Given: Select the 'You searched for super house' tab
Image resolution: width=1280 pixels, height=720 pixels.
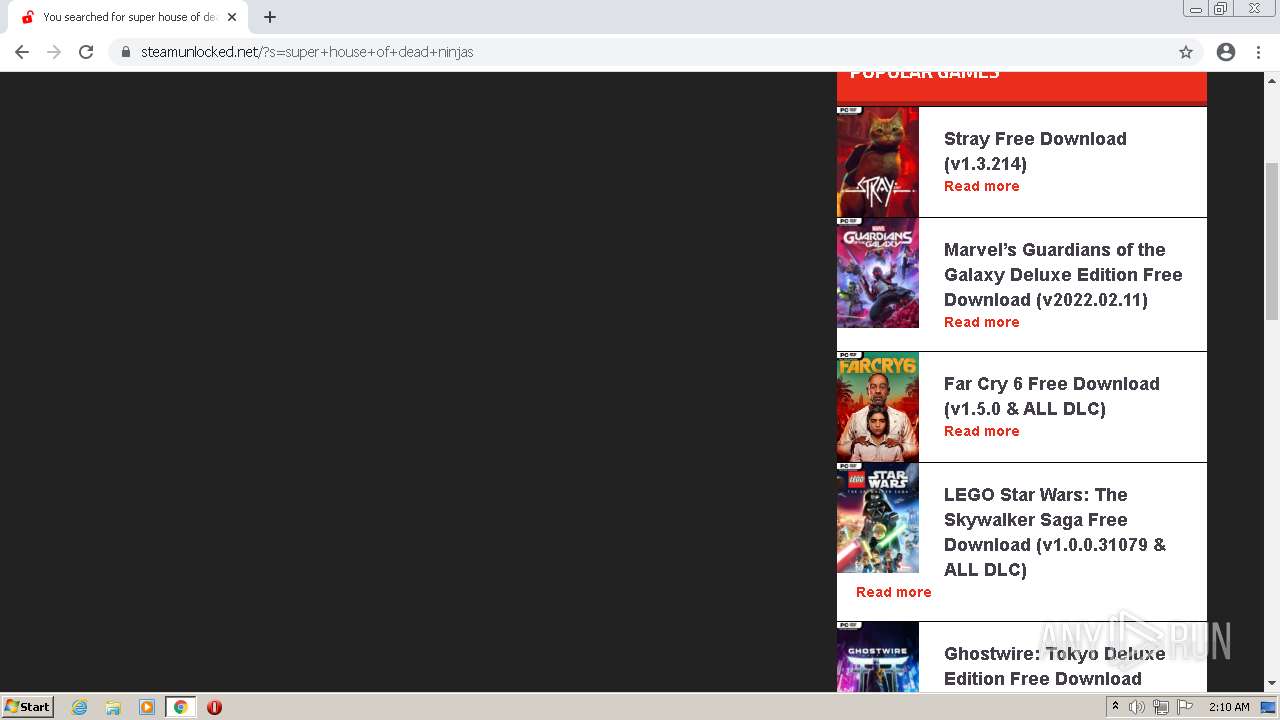Looking at the screenshot, I should 128,17.
